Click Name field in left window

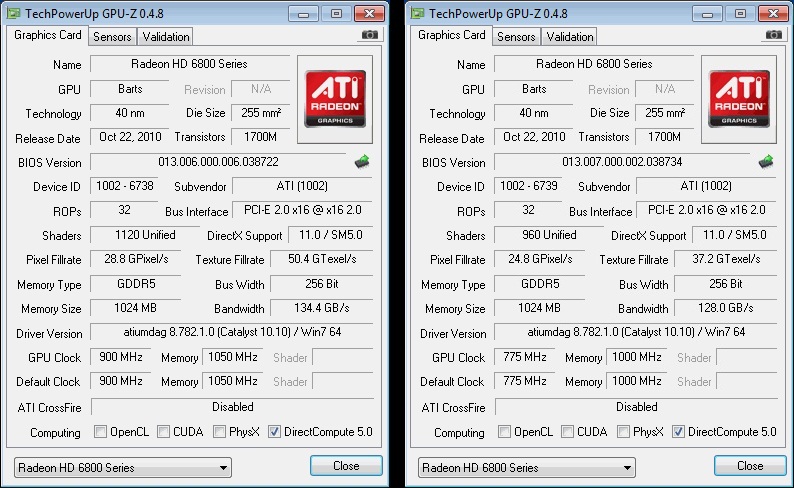[189, 64]
